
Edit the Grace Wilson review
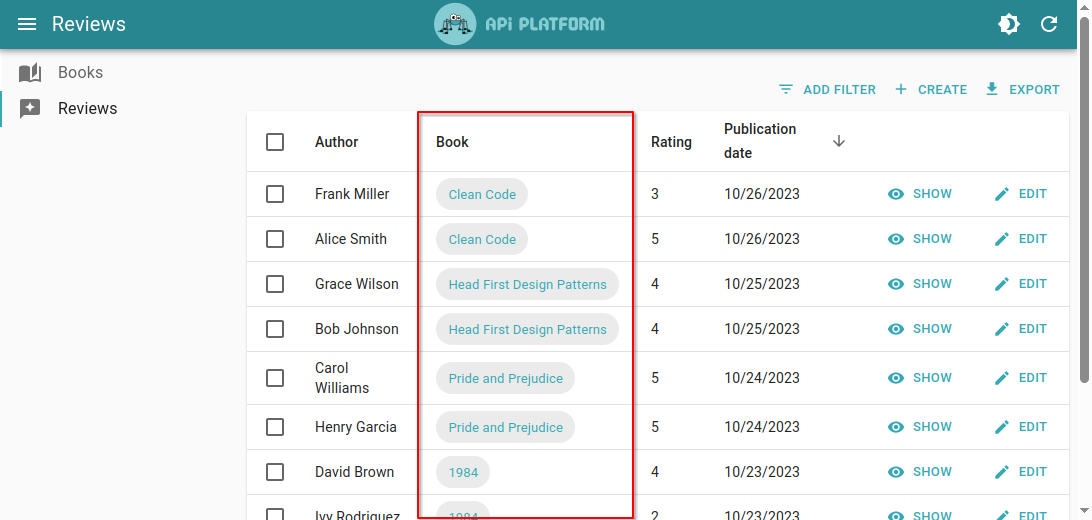click(x=1020, y=284)
